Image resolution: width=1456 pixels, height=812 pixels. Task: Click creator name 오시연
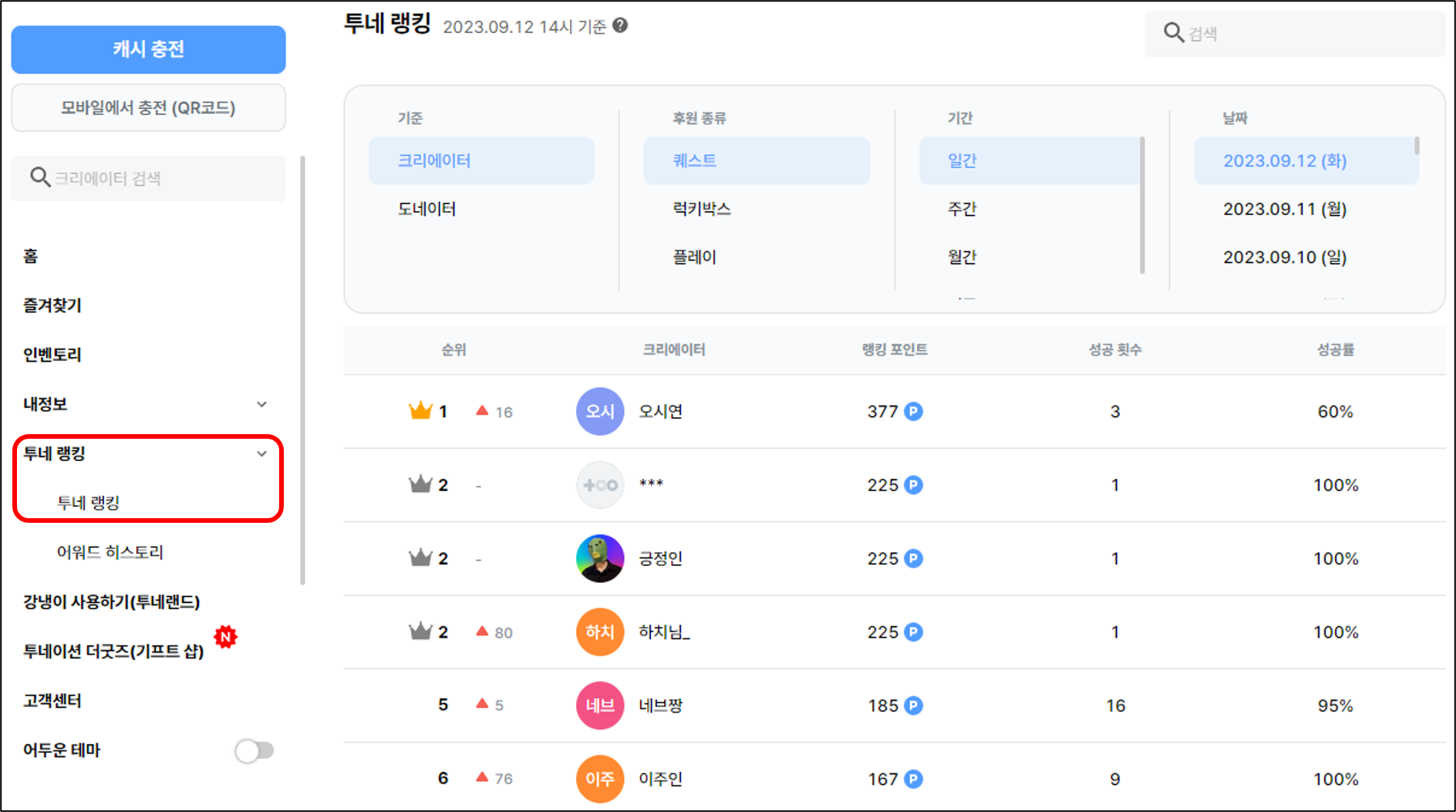click(661, 411)
